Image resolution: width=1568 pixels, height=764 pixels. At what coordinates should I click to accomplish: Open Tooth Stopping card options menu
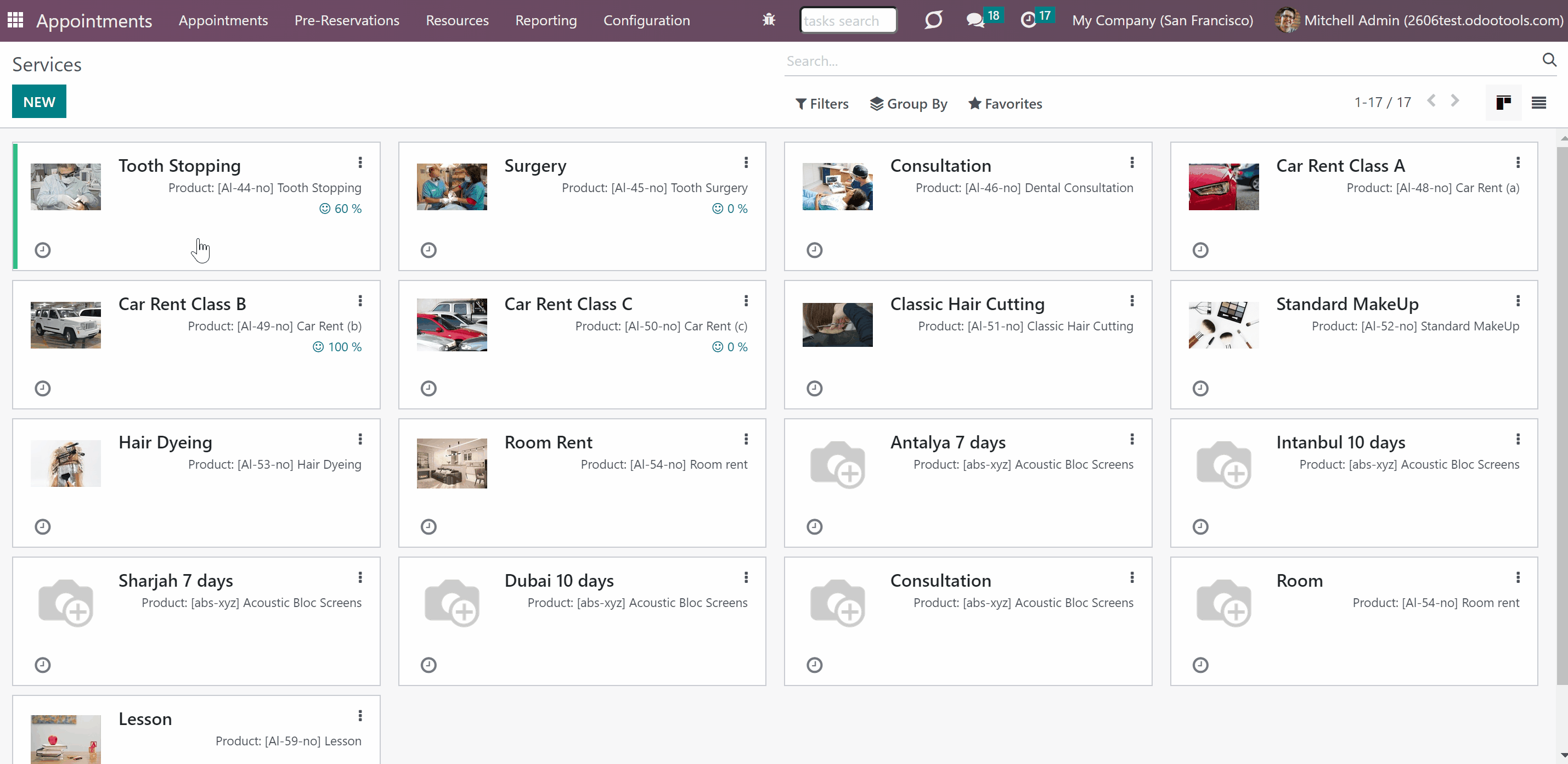[360, 162]
